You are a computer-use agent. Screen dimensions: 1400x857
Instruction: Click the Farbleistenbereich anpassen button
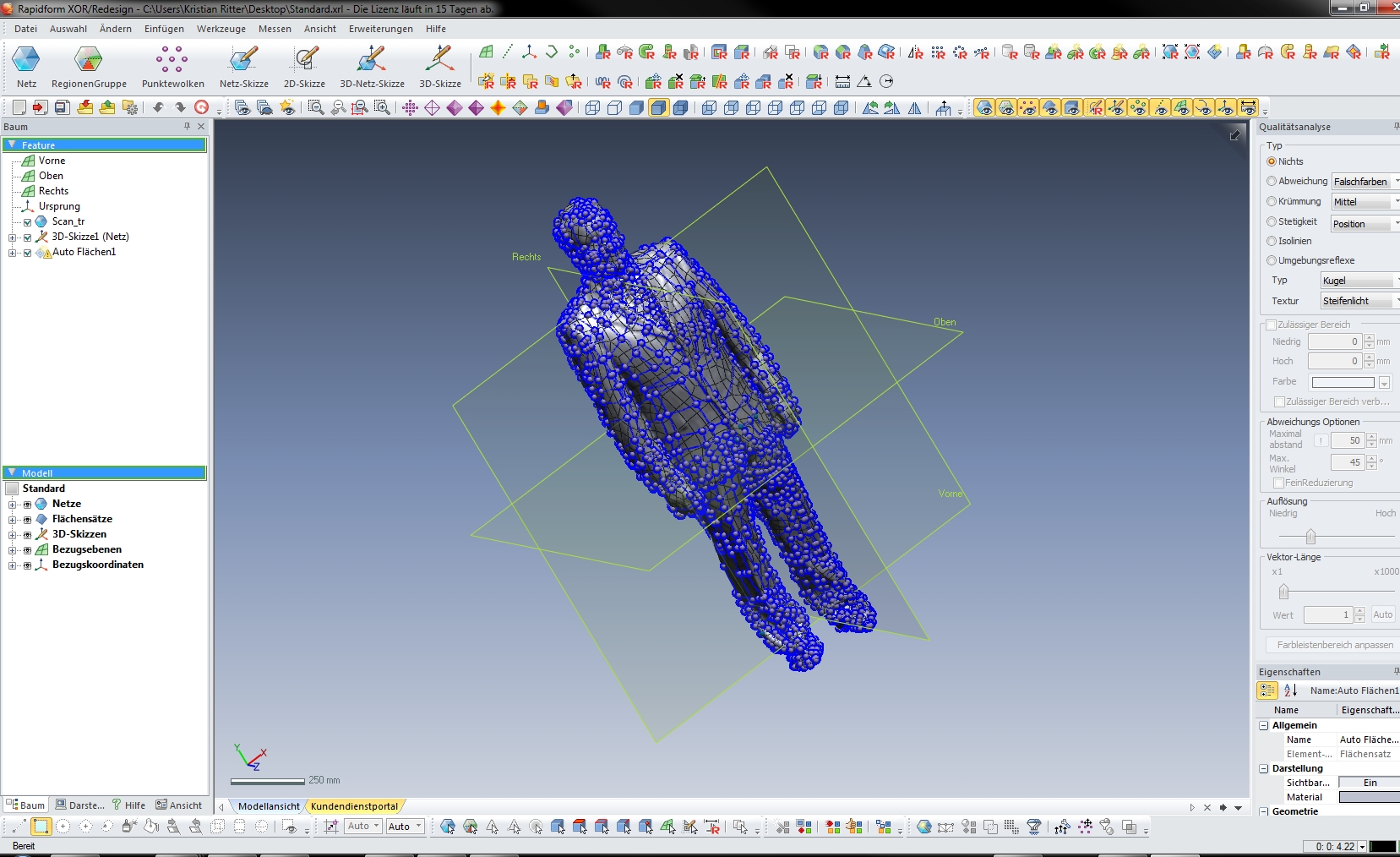tap(1334, 645)
